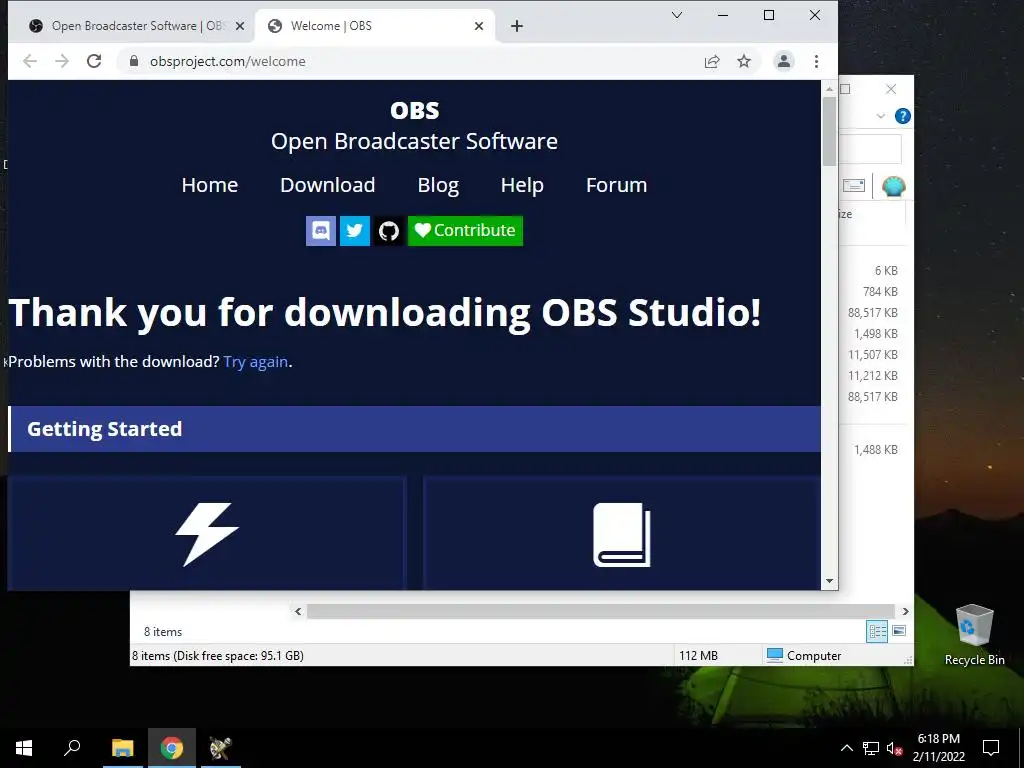View site info via padlock icon
Viewport: 1024px width, 768px height.
pyautogui.click(x=134, y=61)
